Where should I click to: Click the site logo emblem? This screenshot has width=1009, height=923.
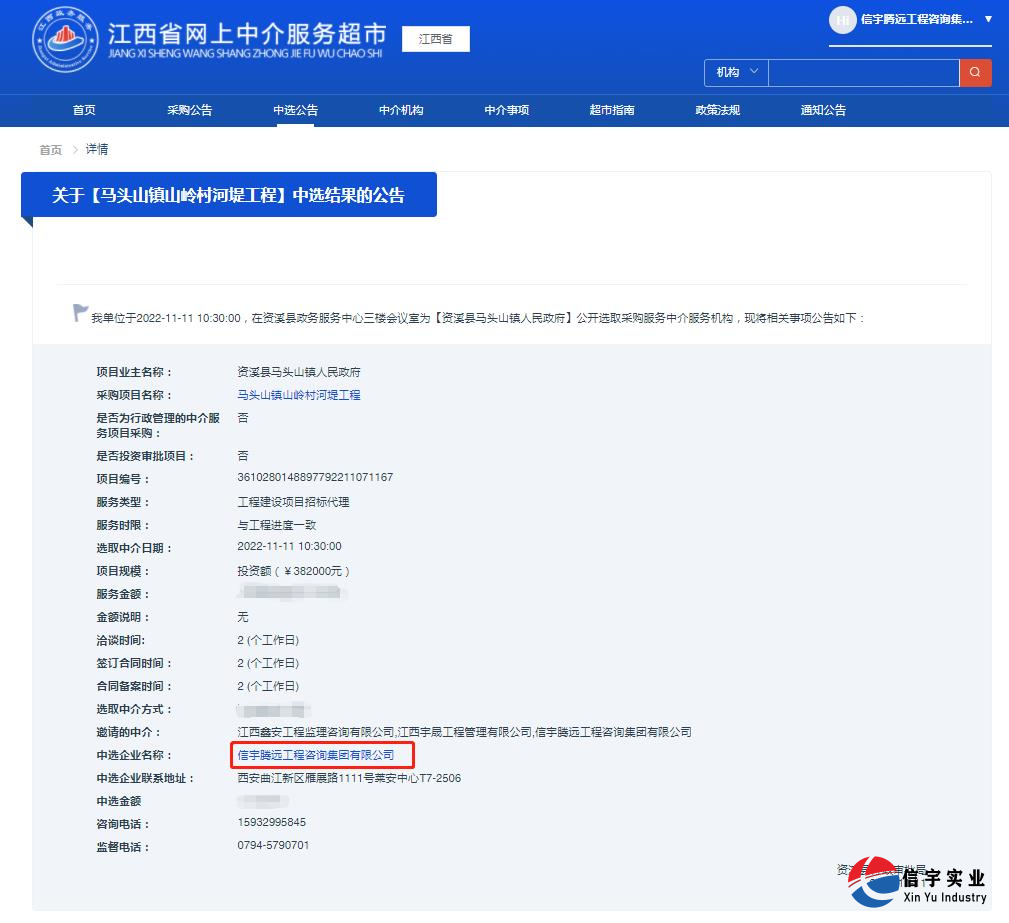pyautogui.click(x=65, y=40)
